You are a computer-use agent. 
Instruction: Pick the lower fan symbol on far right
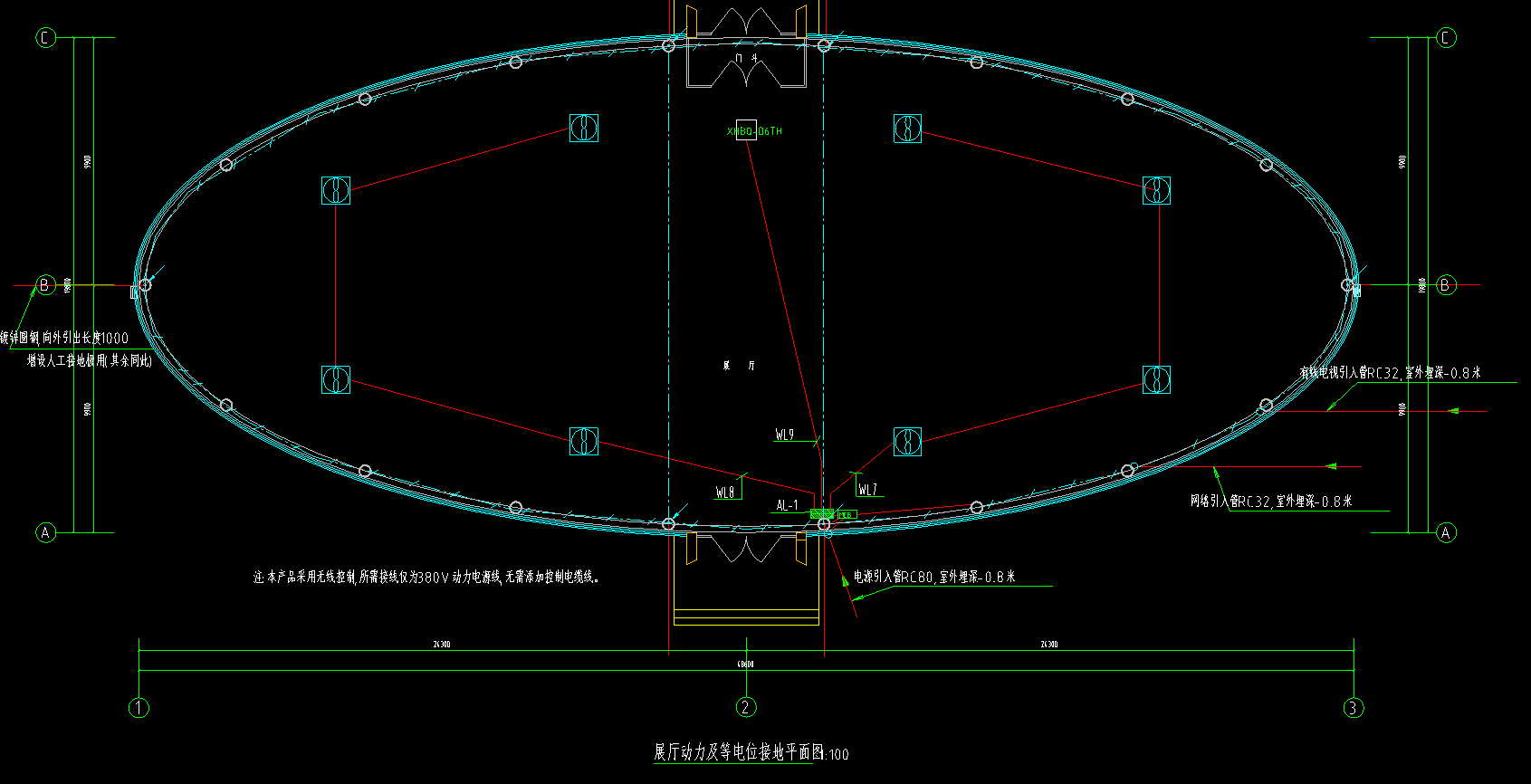pos(1157,379)
